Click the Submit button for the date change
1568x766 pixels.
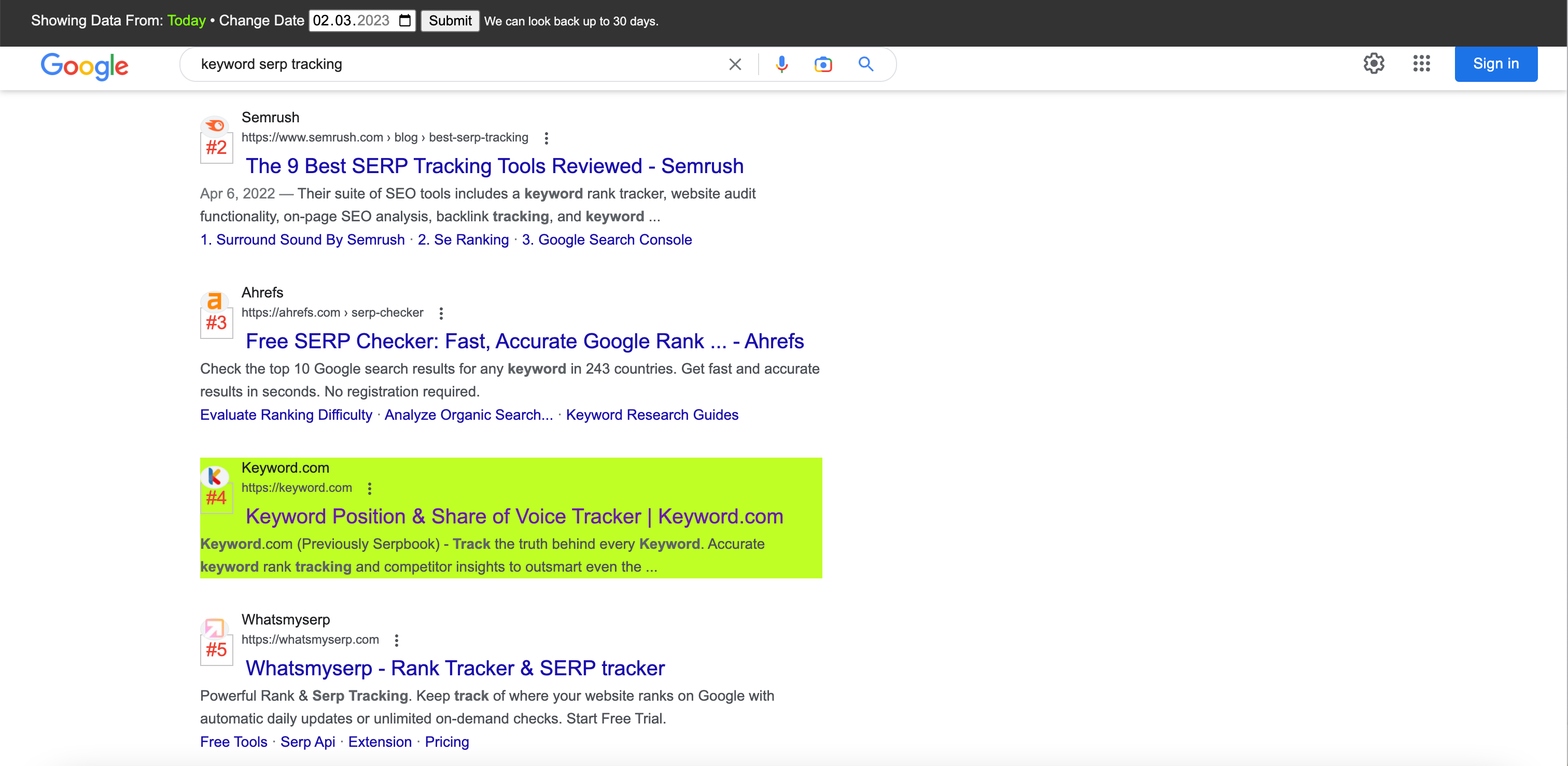(450, 21)
